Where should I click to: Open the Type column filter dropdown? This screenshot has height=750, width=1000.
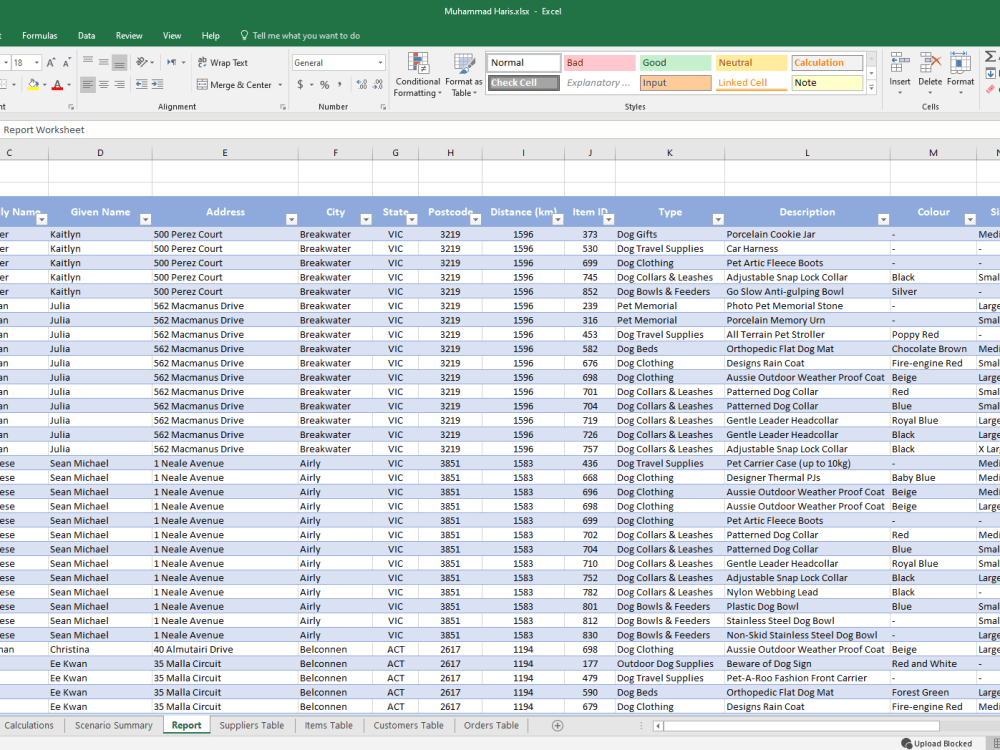[717, 219]
